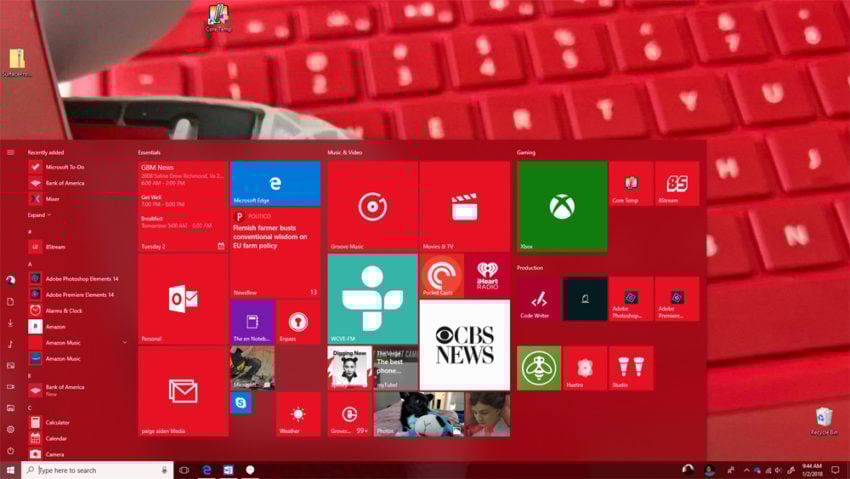Open the Xbox tile
Viewport: 850px width, 479px height.
(562, 206)
